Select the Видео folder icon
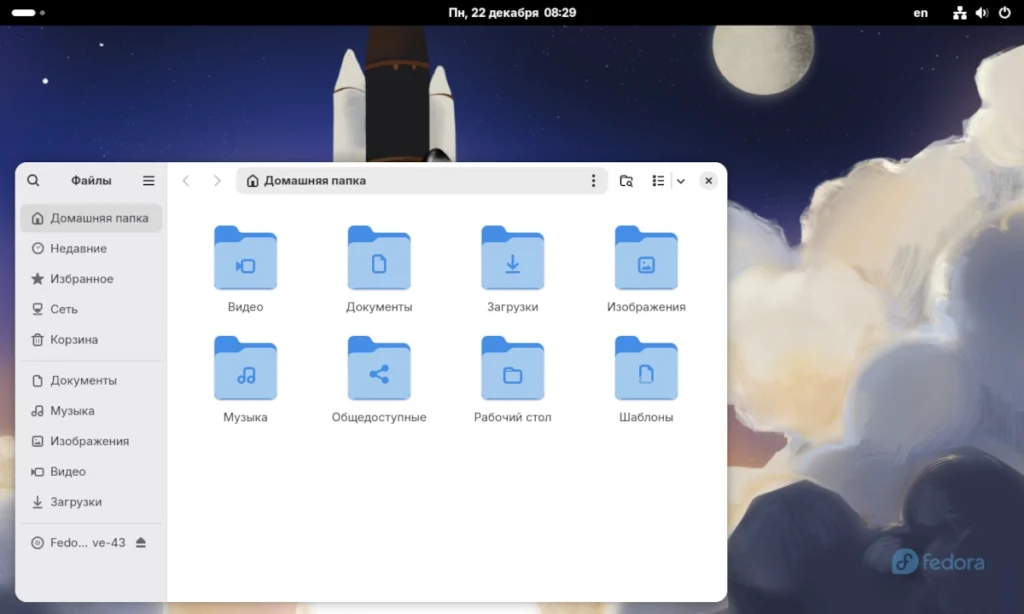Screen dimensions: 1024x614 click(246, 257)
